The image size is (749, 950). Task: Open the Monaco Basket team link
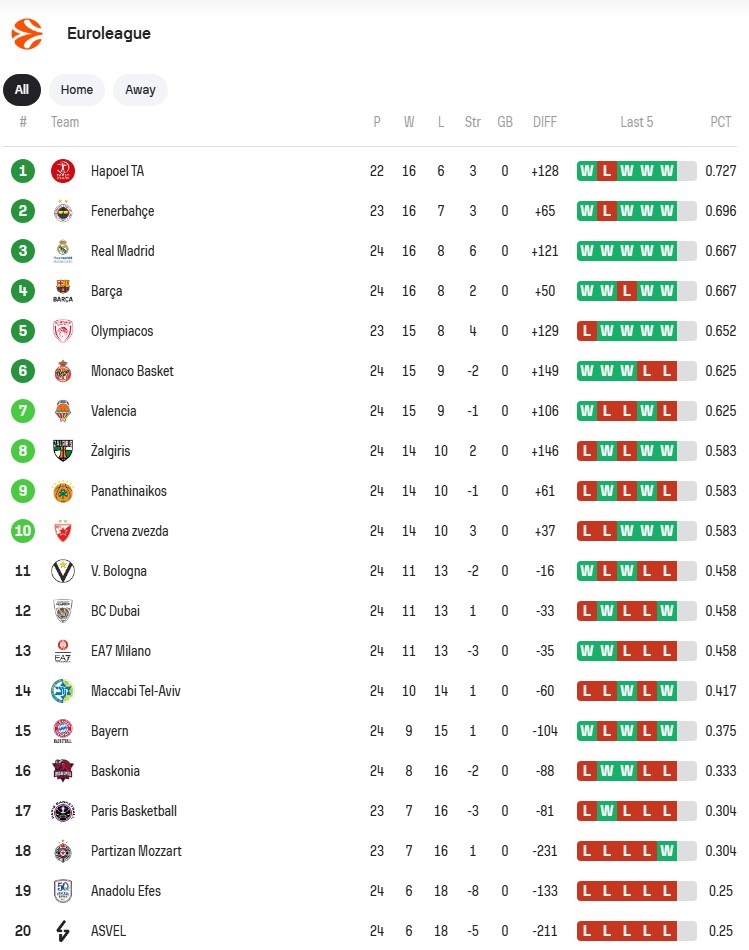pyautogui.click(x=132, y=371)
